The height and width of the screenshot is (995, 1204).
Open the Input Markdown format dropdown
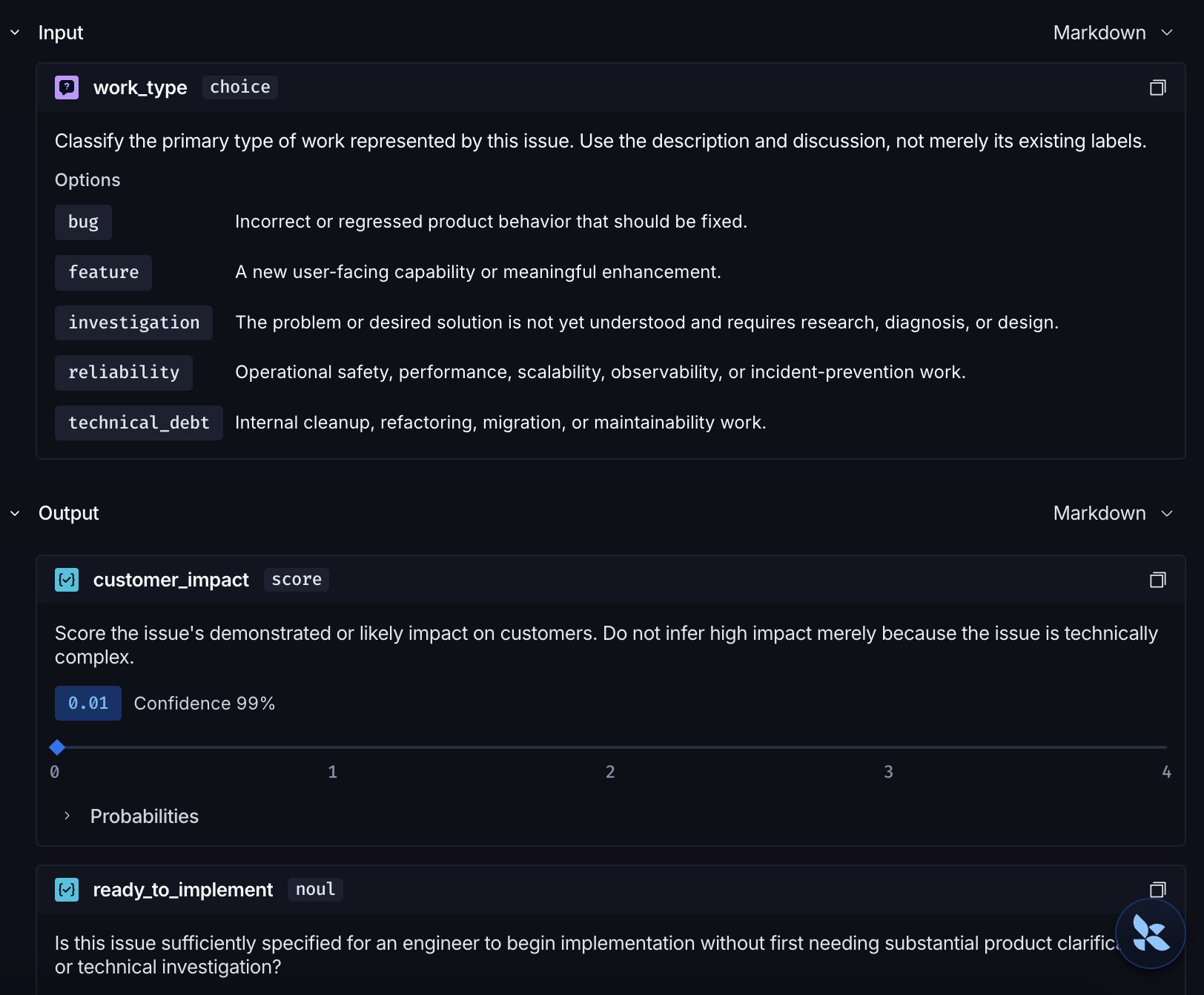pyautogui.click(x=1113, y=33)
